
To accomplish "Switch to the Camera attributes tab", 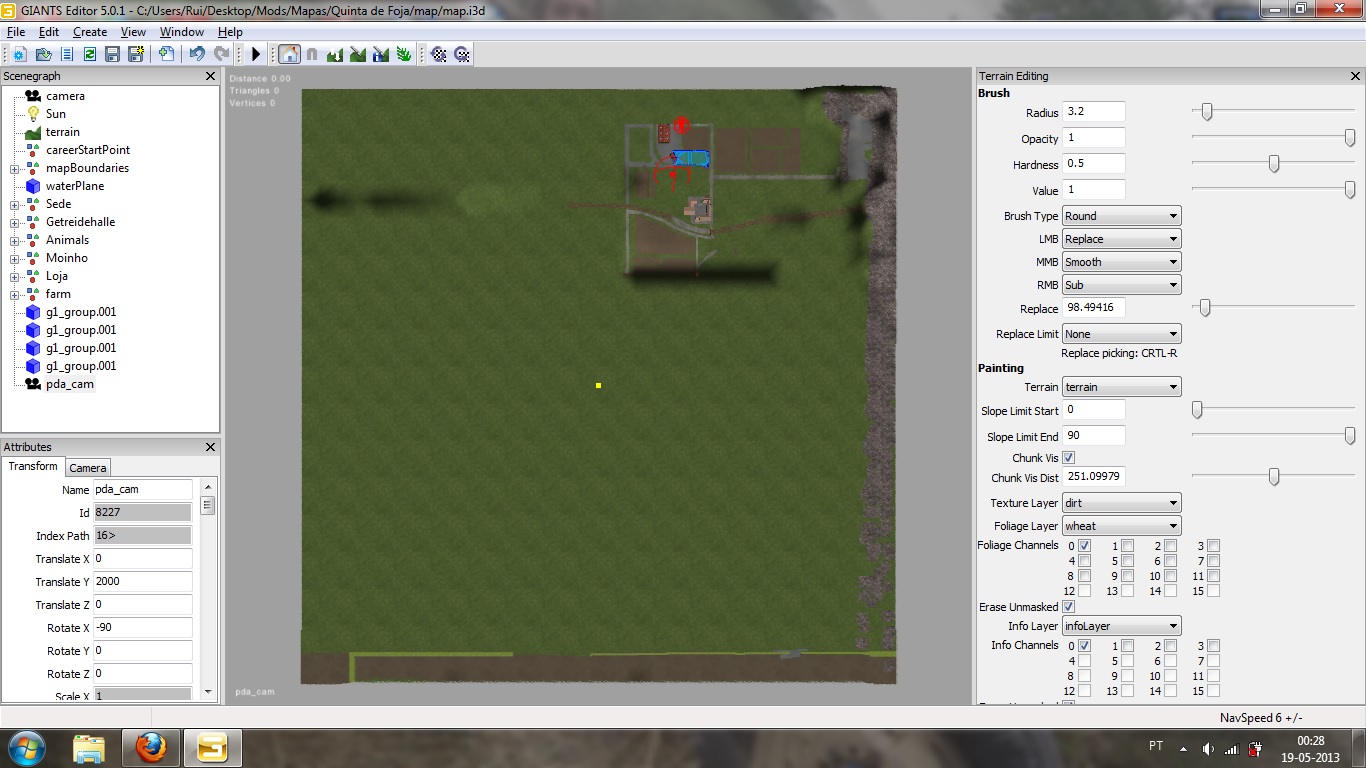I will 88,468.
